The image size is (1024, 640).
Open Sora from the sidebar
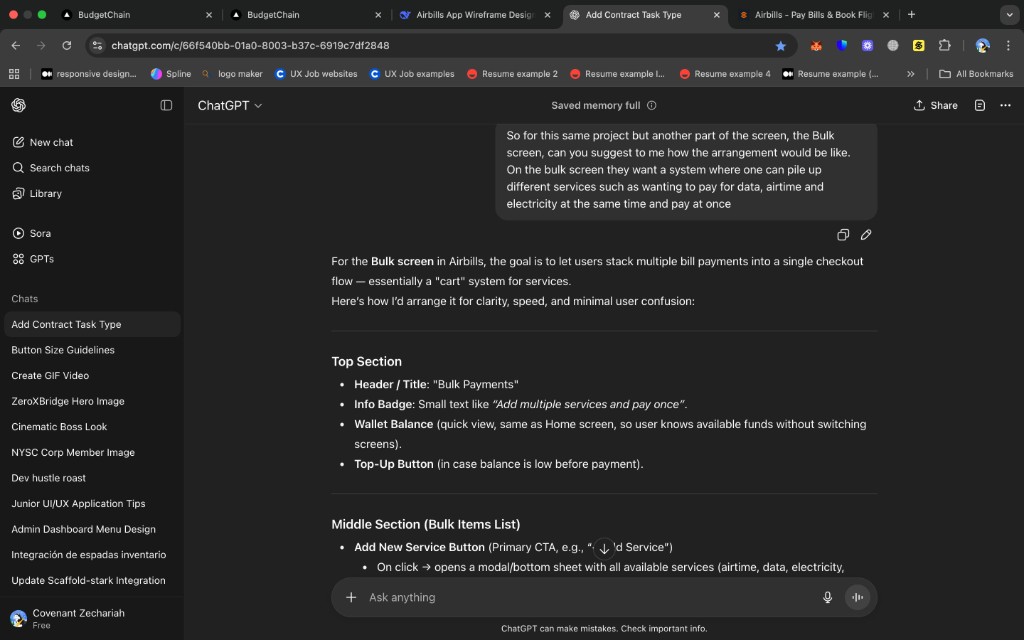(31, 233)
